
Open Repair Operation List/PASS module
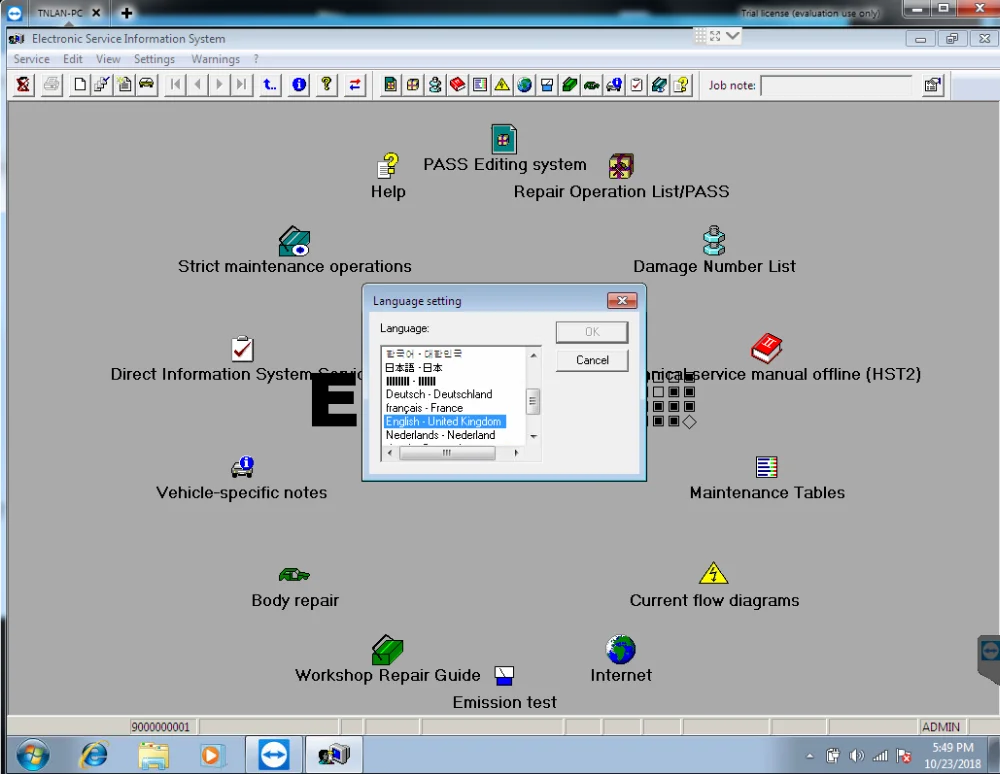point(621,166)
